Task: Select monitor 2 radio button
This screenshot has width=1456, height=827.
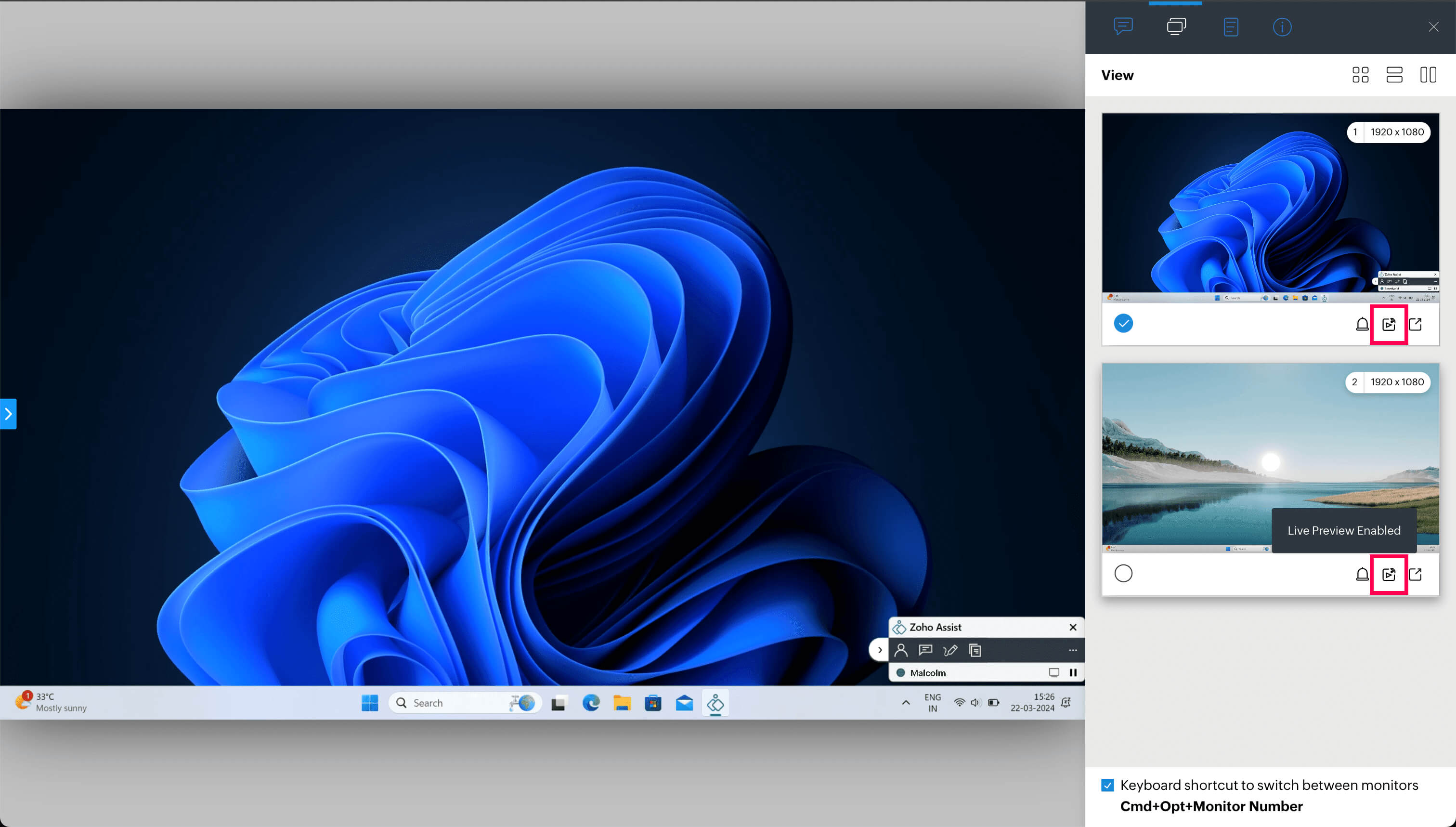Action: pyautogui.click(x=1123, y=574)
